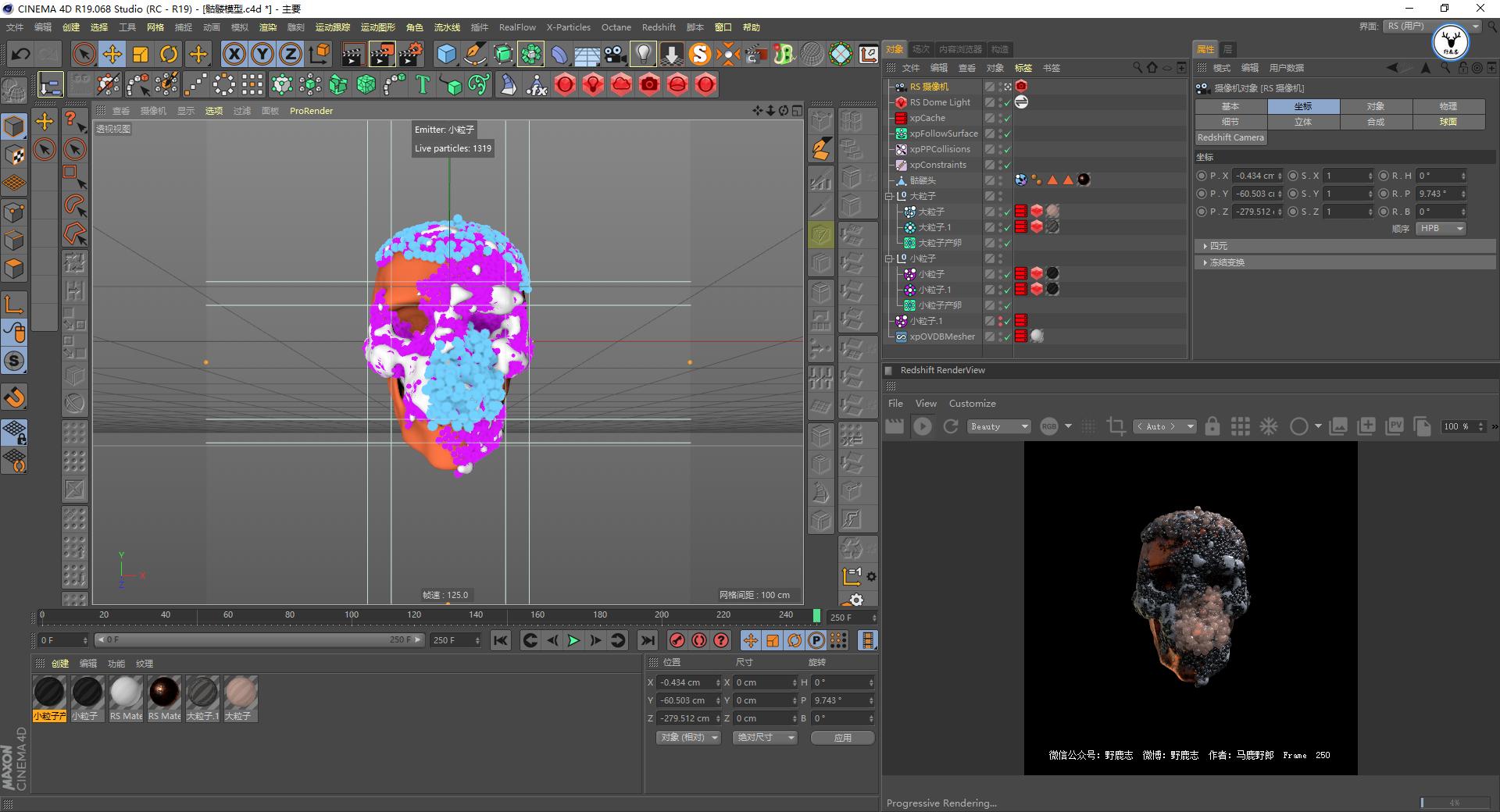
Task: Click the play button in the animation timeline
Action: (574, 640)
